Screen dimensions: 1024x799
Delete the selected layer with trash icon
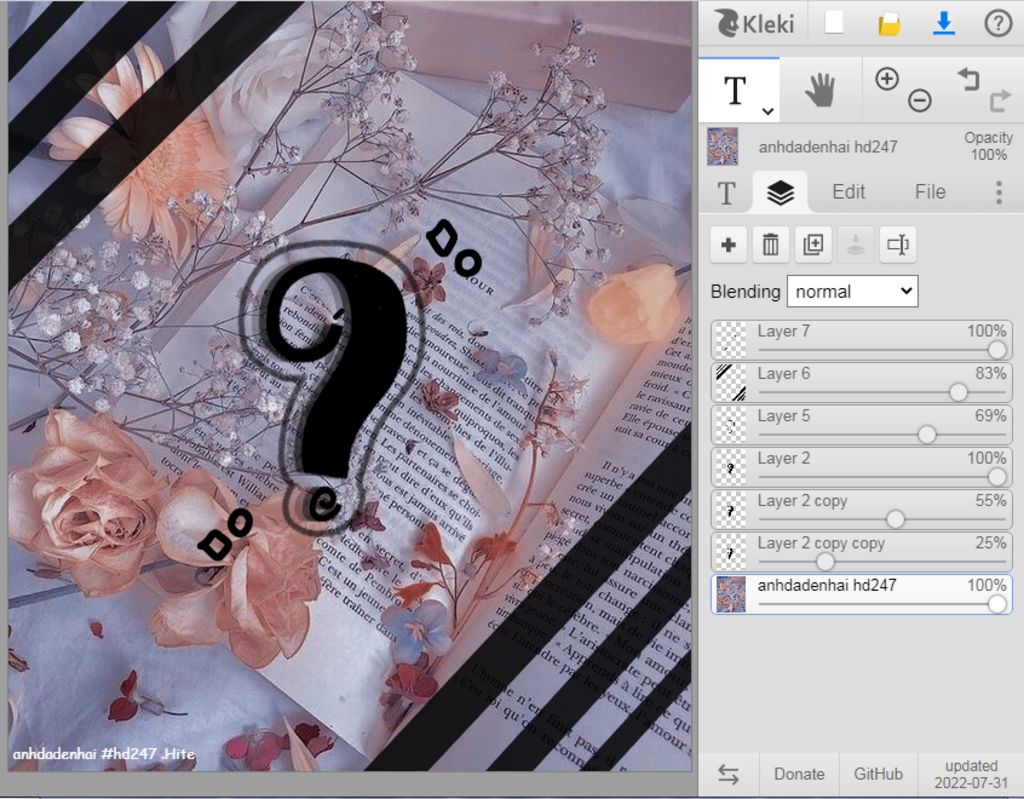(x=771, y=245)
